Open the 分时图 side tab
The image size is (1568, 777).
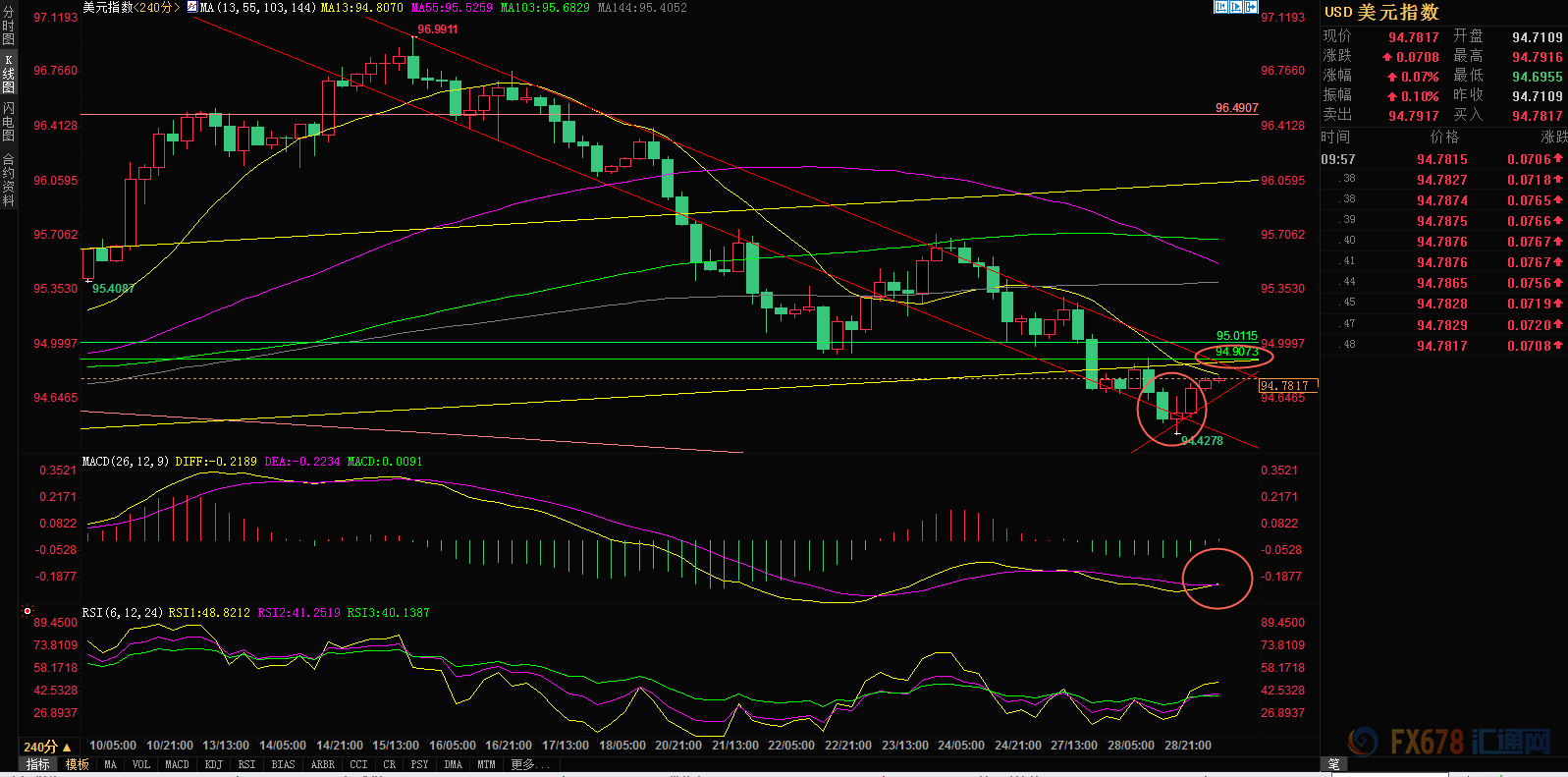pos(8,27)
